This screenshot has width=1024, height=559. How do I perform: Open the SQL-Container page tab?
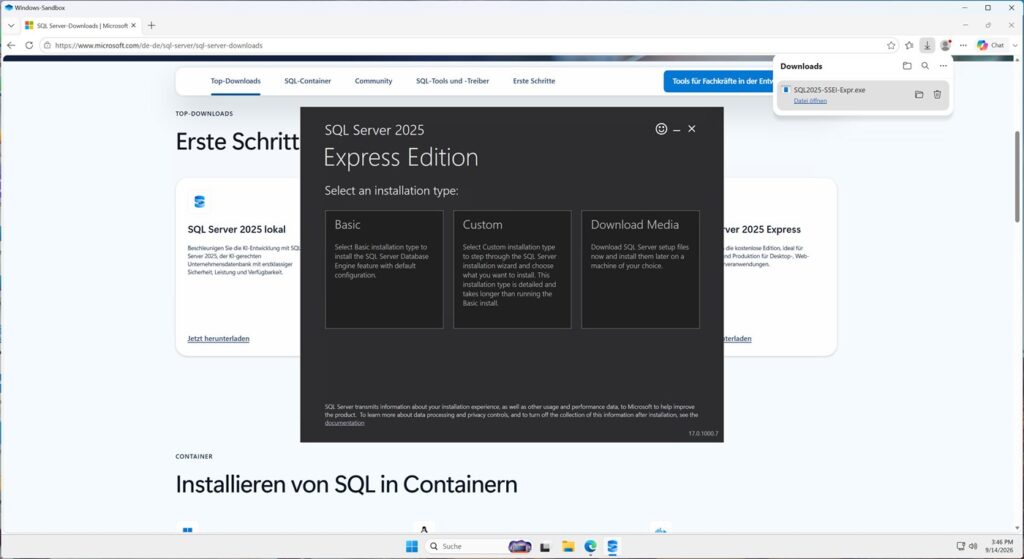(x=308, y=81)
